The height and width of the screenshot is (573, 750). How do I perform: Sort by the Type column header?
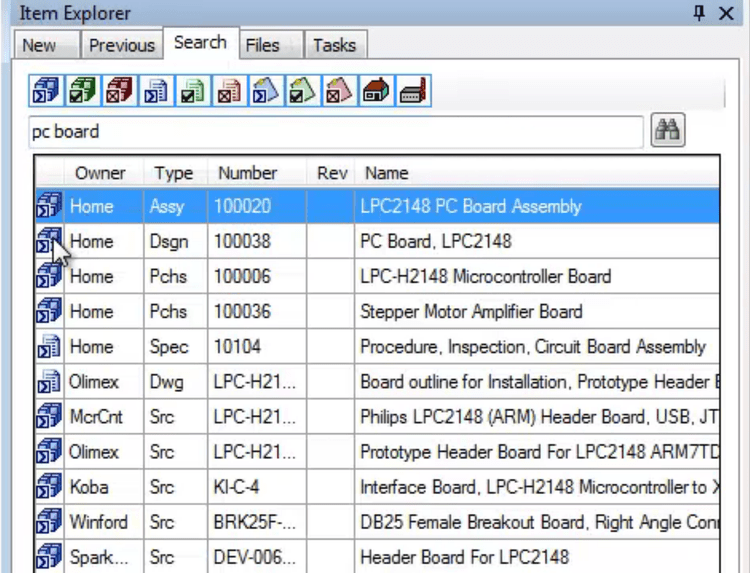(175, 173)
